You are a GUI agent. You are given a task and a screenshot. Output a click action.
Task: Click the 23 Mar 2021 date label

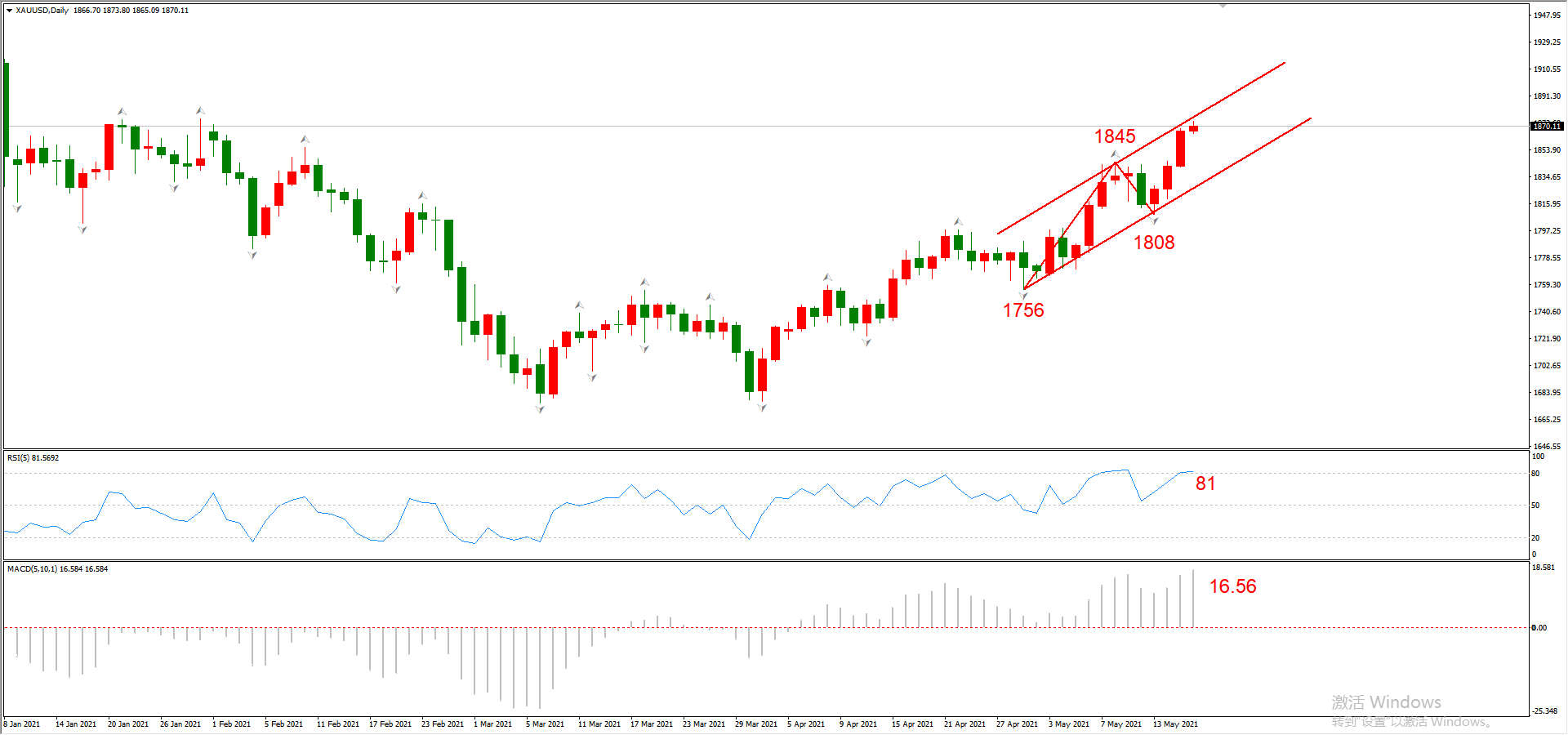click(704, 724)
